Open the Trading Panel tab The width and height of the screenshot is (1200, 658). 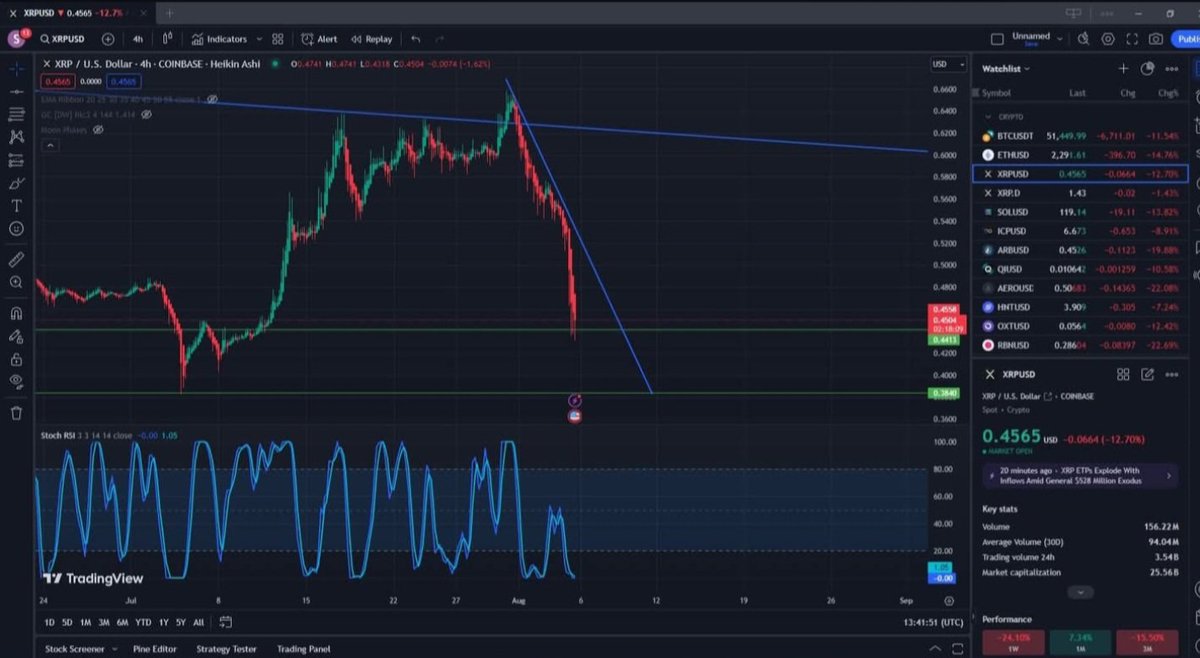pyautogui.click(x=303, y=649)
